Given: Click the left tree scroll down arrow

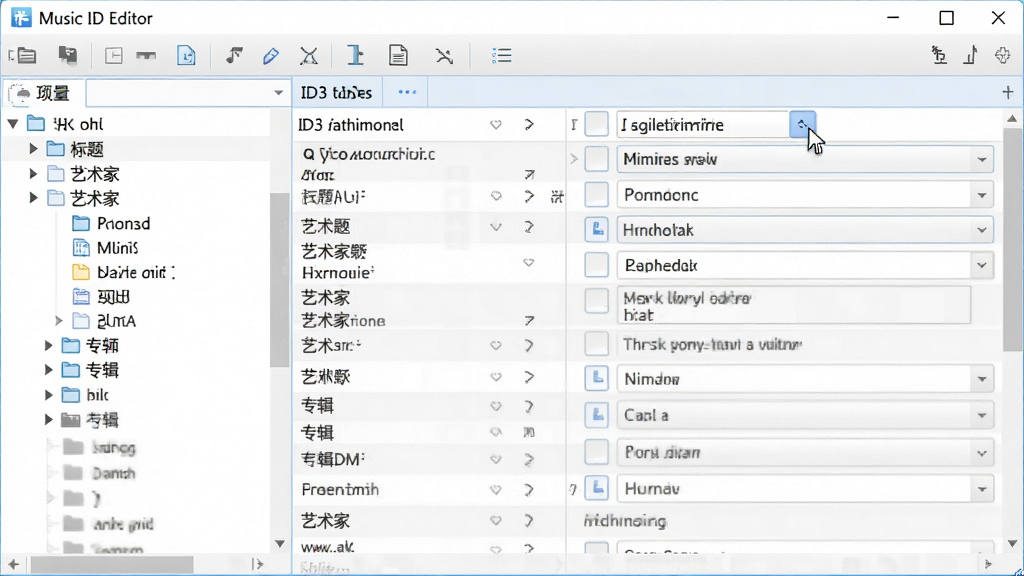Looking at the screenshot, I should pos(280,543).
